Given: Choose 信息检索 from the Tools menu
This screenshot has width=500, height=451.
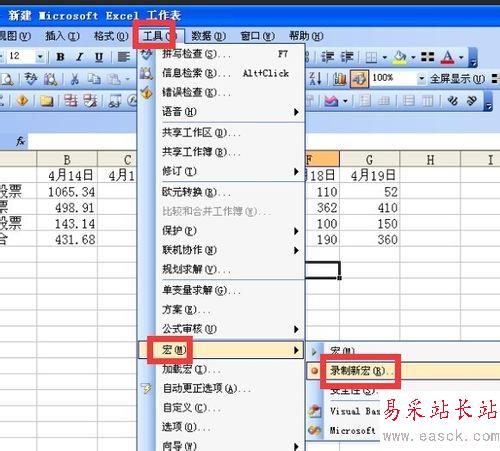Looking at the screenshot, I should click(221, 73).
